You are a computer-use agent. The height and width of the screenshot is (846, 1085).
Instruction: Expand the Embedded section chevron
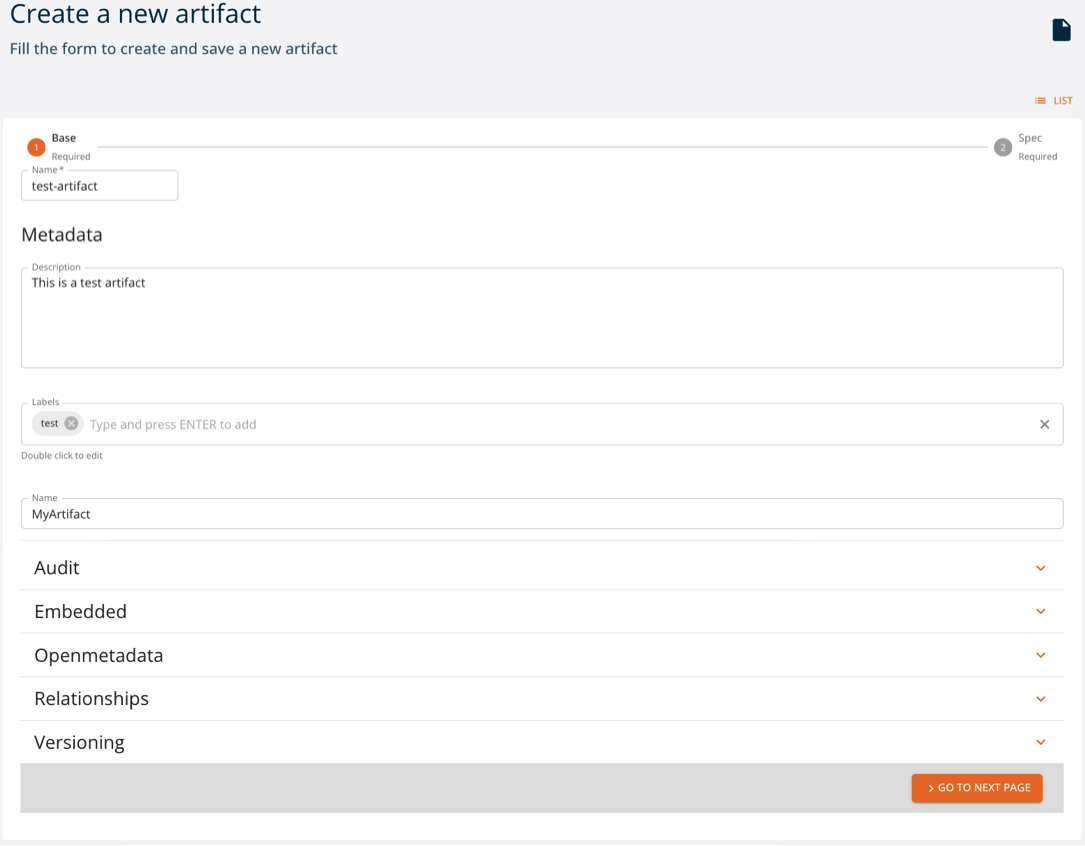1040,612
